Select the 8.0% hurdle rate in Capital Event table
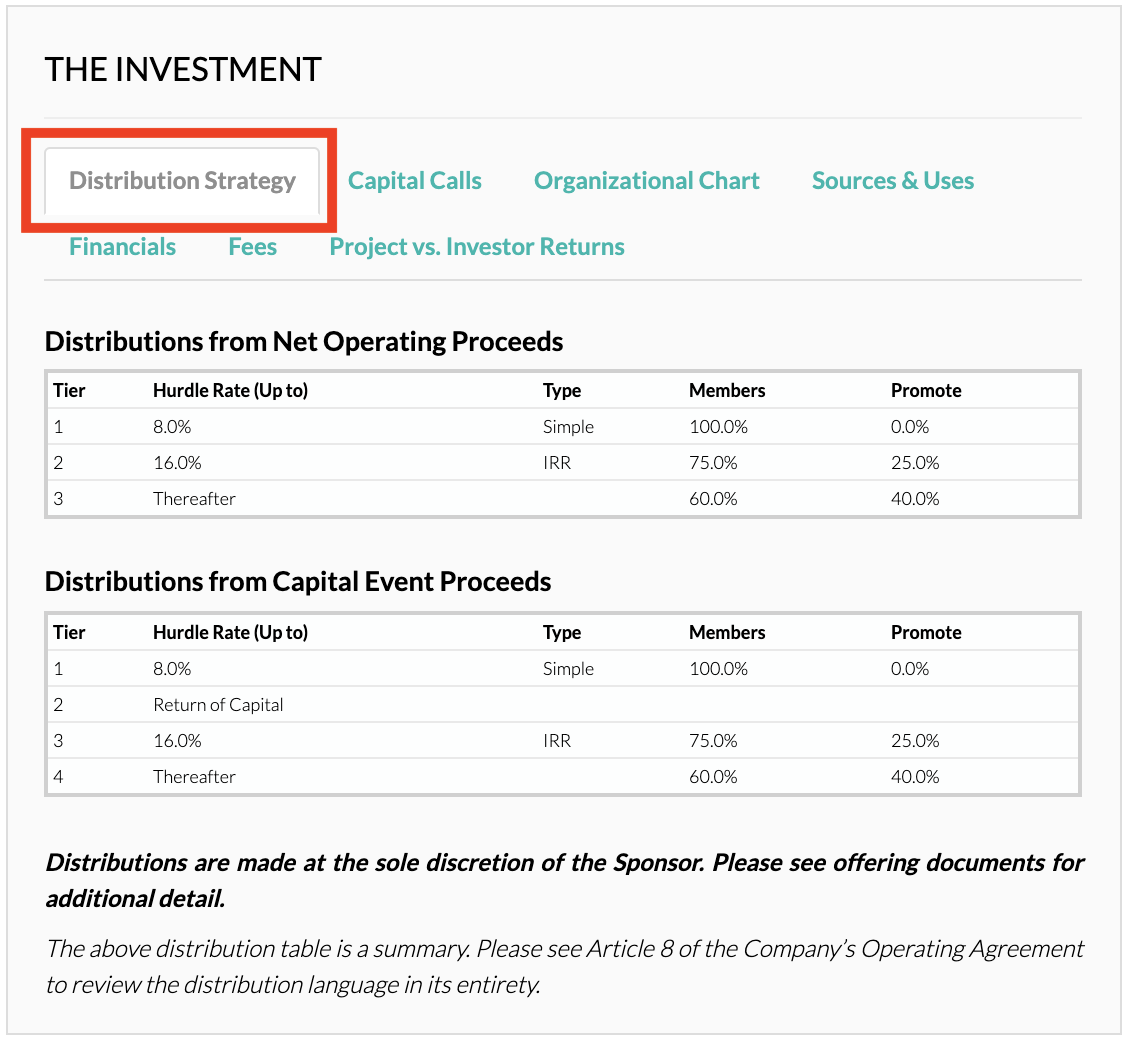 tap(172, 669)
